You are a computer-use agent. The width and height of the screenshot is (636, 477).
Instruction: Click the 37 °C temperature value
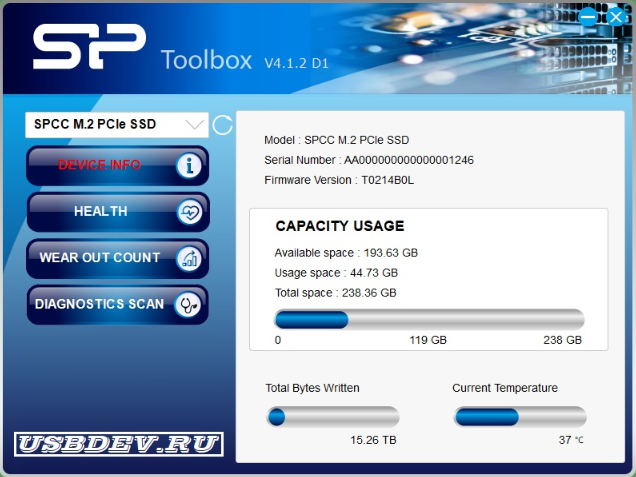coord(571,440)
